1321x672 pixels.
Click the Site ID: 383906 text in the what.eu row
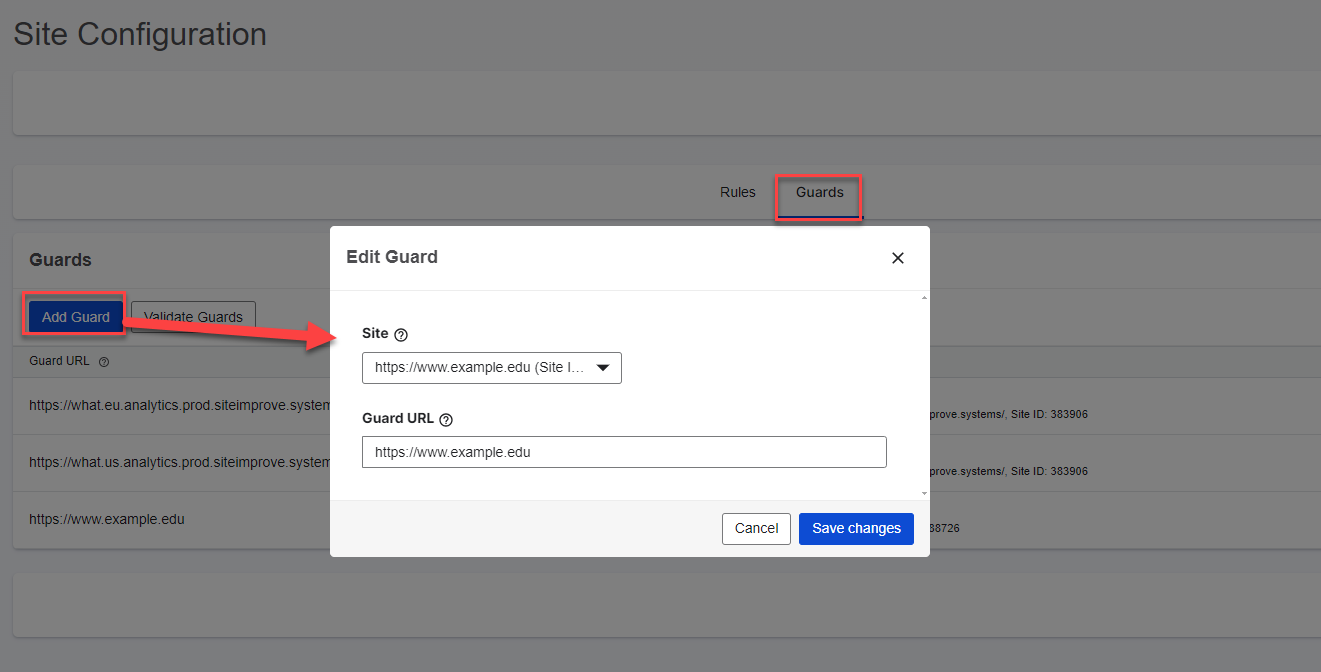tap(1049, 414)
